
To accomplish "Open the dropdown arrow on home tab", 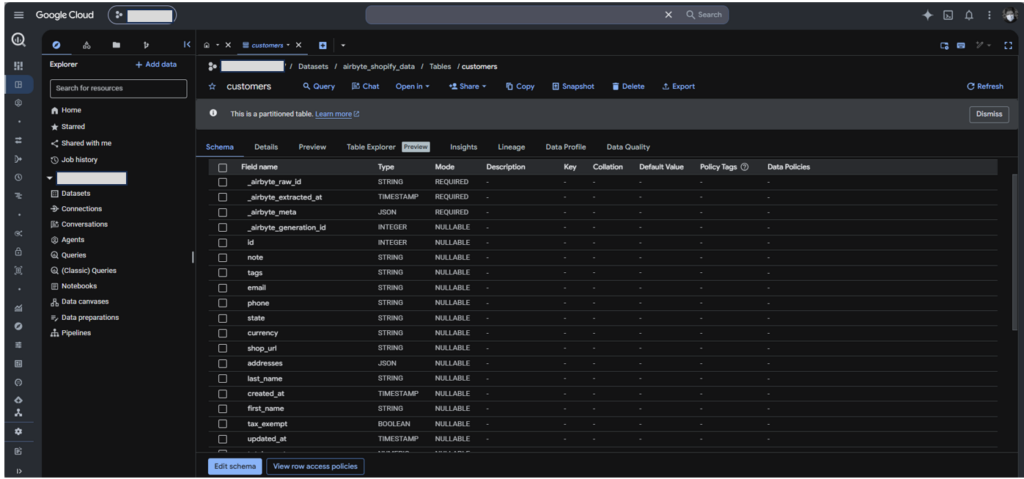I will [x=217, y=45].
